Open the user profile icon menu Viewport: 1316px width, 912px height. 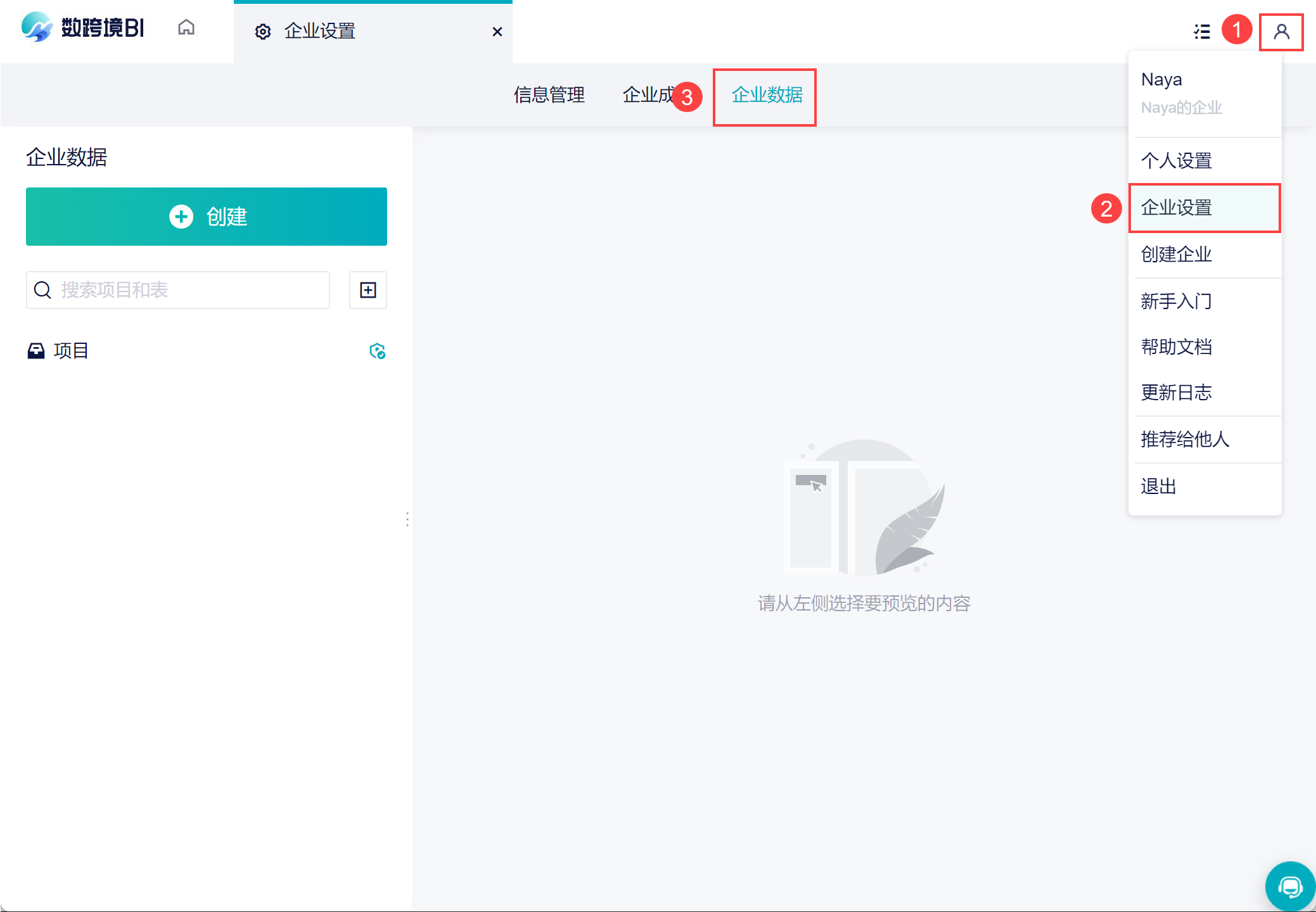point(1281,32)
